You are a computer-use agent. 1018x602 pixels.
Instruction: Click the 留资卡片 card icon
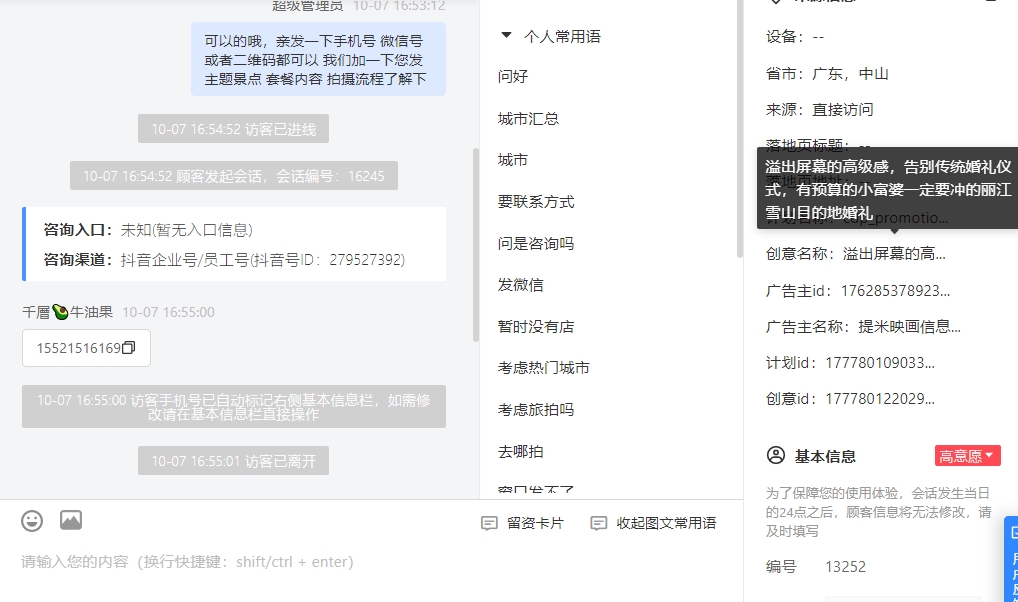(x=489, y=523)
